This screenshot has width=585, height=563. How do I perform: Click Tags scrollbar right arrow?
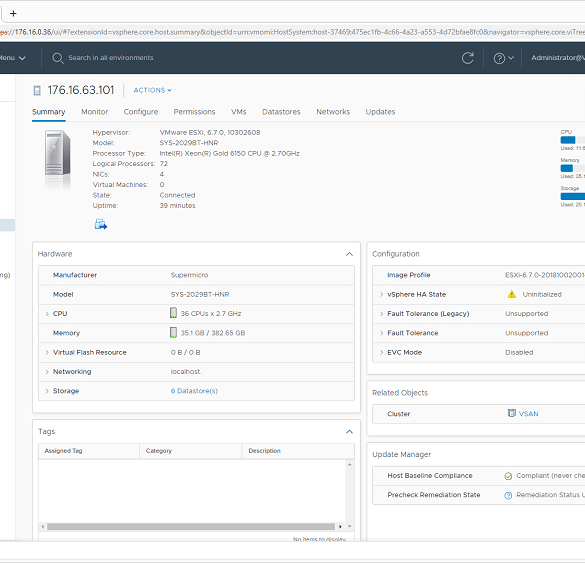coord(340,527)
